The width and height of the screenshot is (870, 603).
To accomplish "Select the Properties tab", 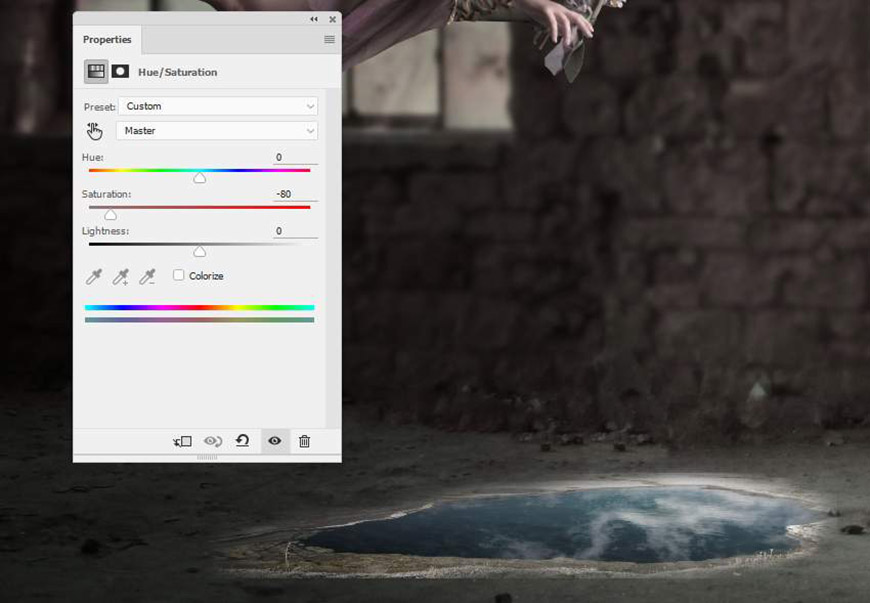I will click(107, 39).
